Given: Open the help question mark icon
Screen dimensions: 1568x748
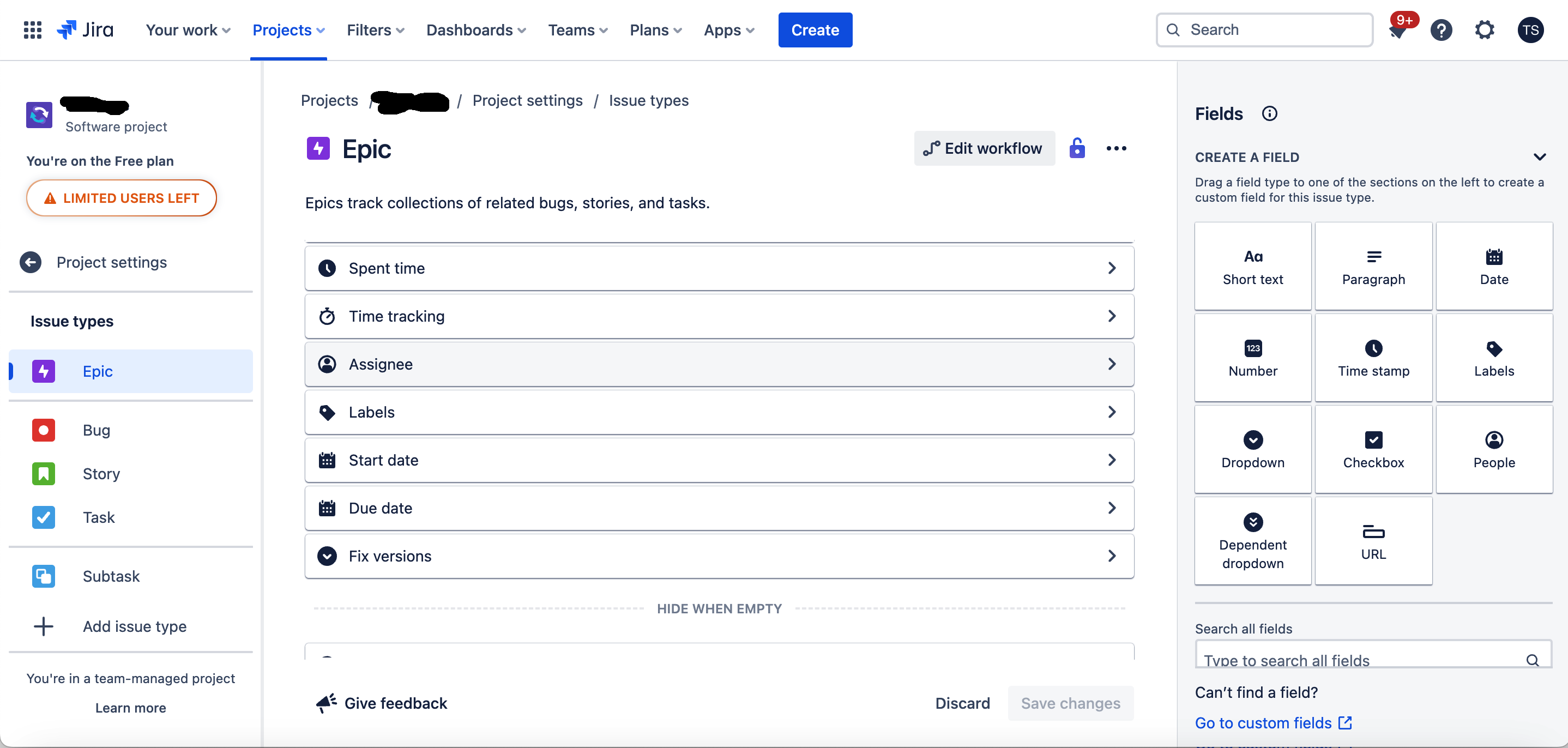Looking at the screenshot, I should 1441,30.
